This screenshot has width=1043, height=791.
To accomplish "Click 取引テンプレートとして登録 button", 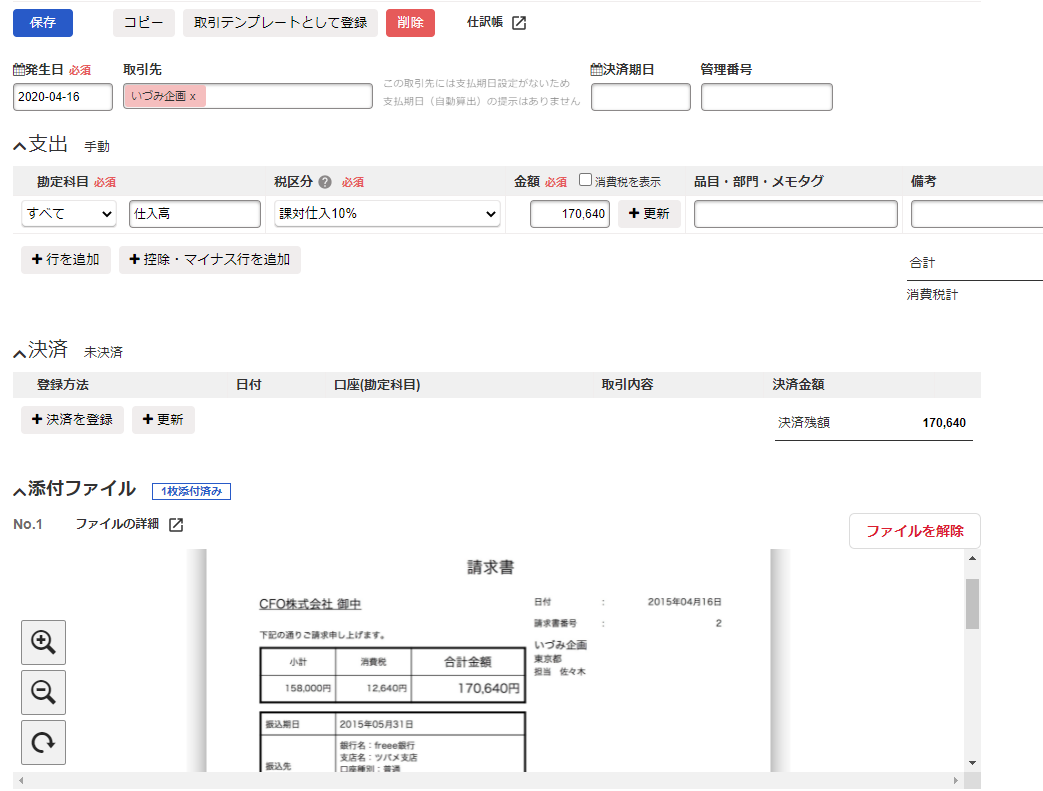I will point(280,23).
